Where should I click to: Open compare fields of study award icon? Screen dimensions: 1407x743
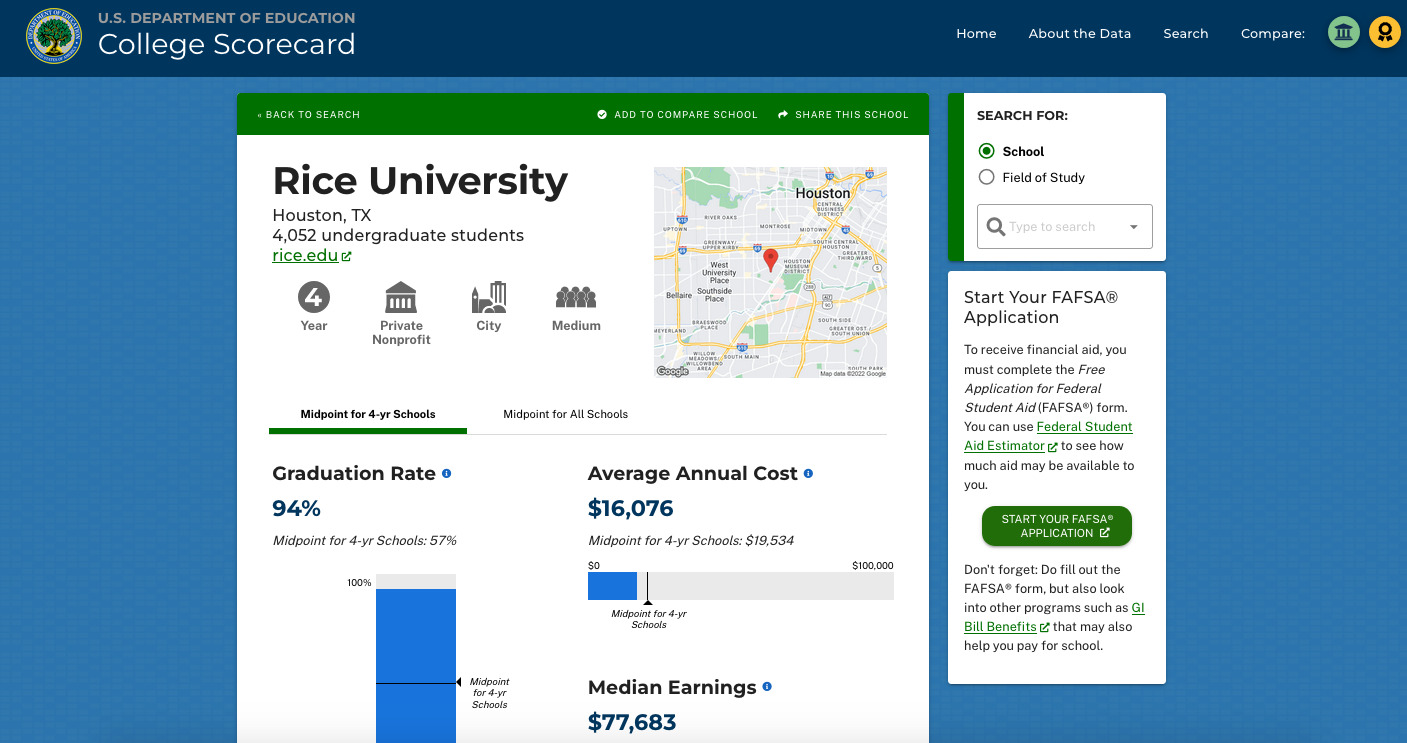point(1385,33)
